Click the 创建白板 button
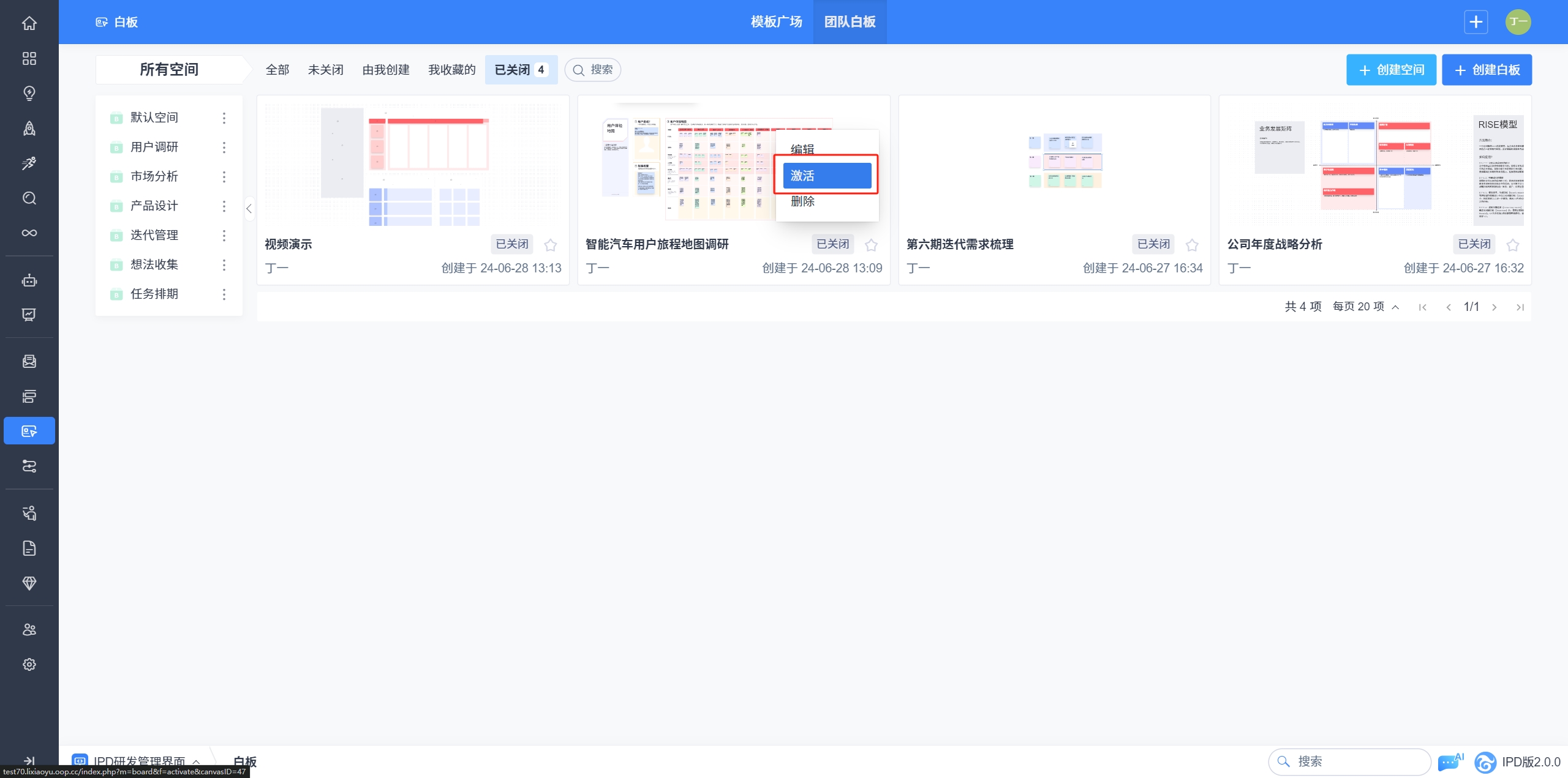The height and width of the screenshot is (778, 1568). pos(1487,70)
